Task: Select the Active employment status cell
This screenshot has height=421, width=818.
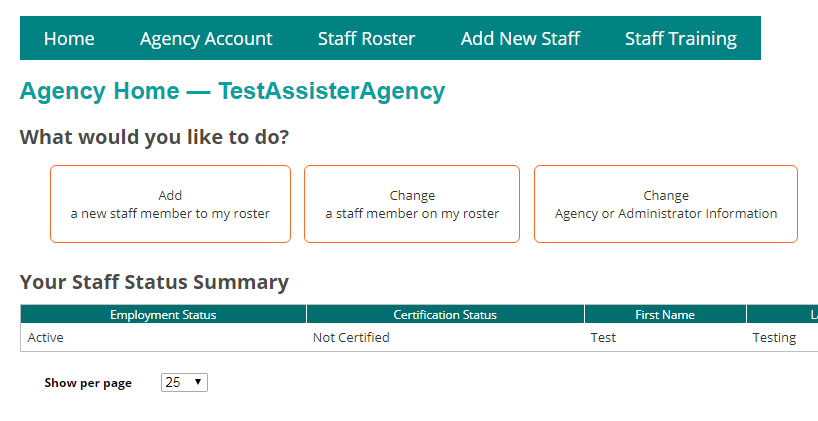Action: [x=45, y=338]
